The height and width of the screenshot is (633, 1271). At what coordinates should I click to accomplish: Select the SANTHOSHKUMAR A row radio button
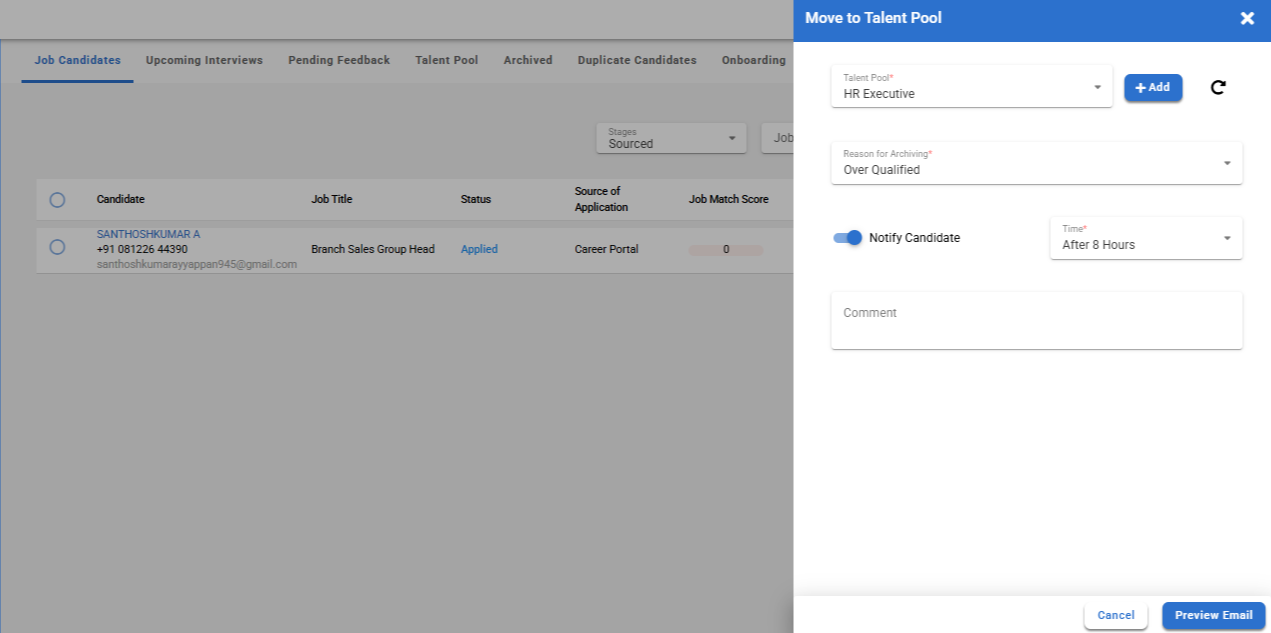coord(57,247)
